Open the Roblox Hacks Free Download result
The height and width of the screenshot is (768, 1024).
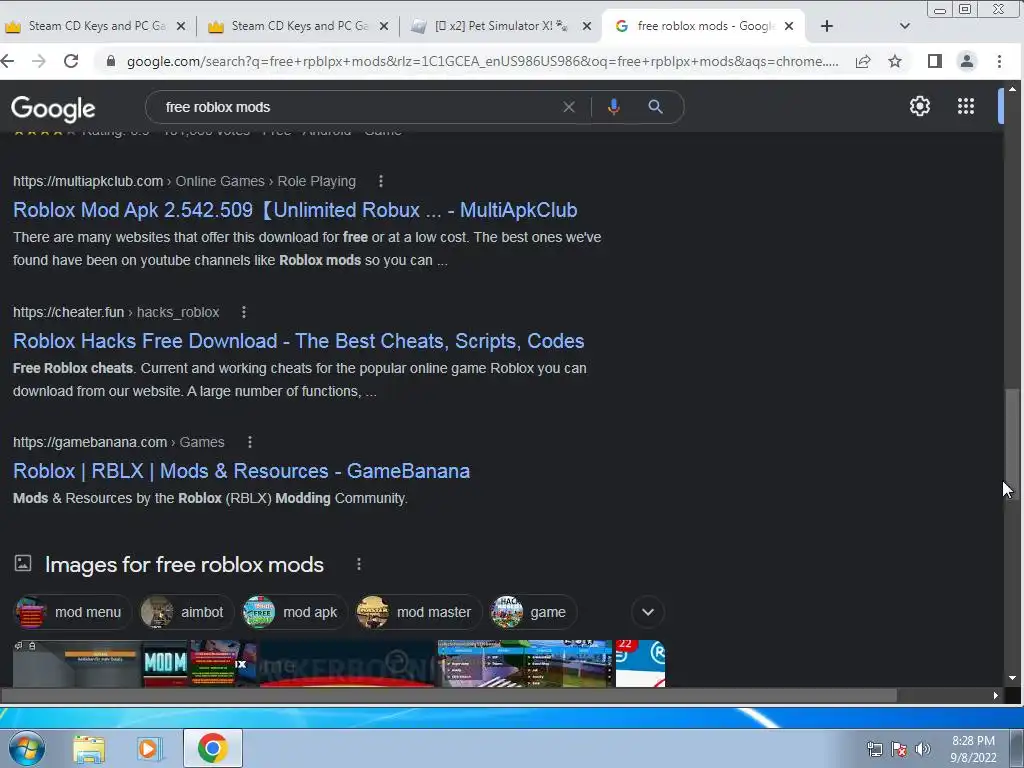[298, 341]
